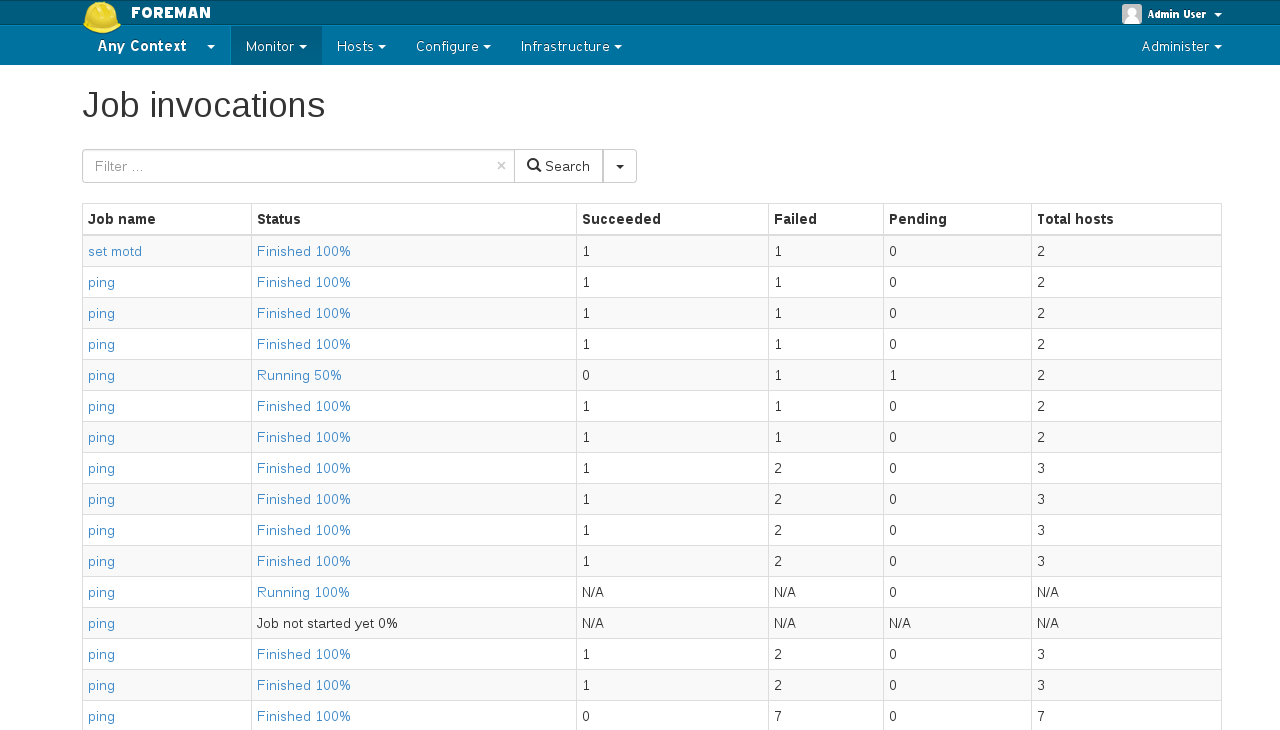Screen dimensions: 1280x730
Task: Open the Running 50% status link
Action: pos(299,375)
